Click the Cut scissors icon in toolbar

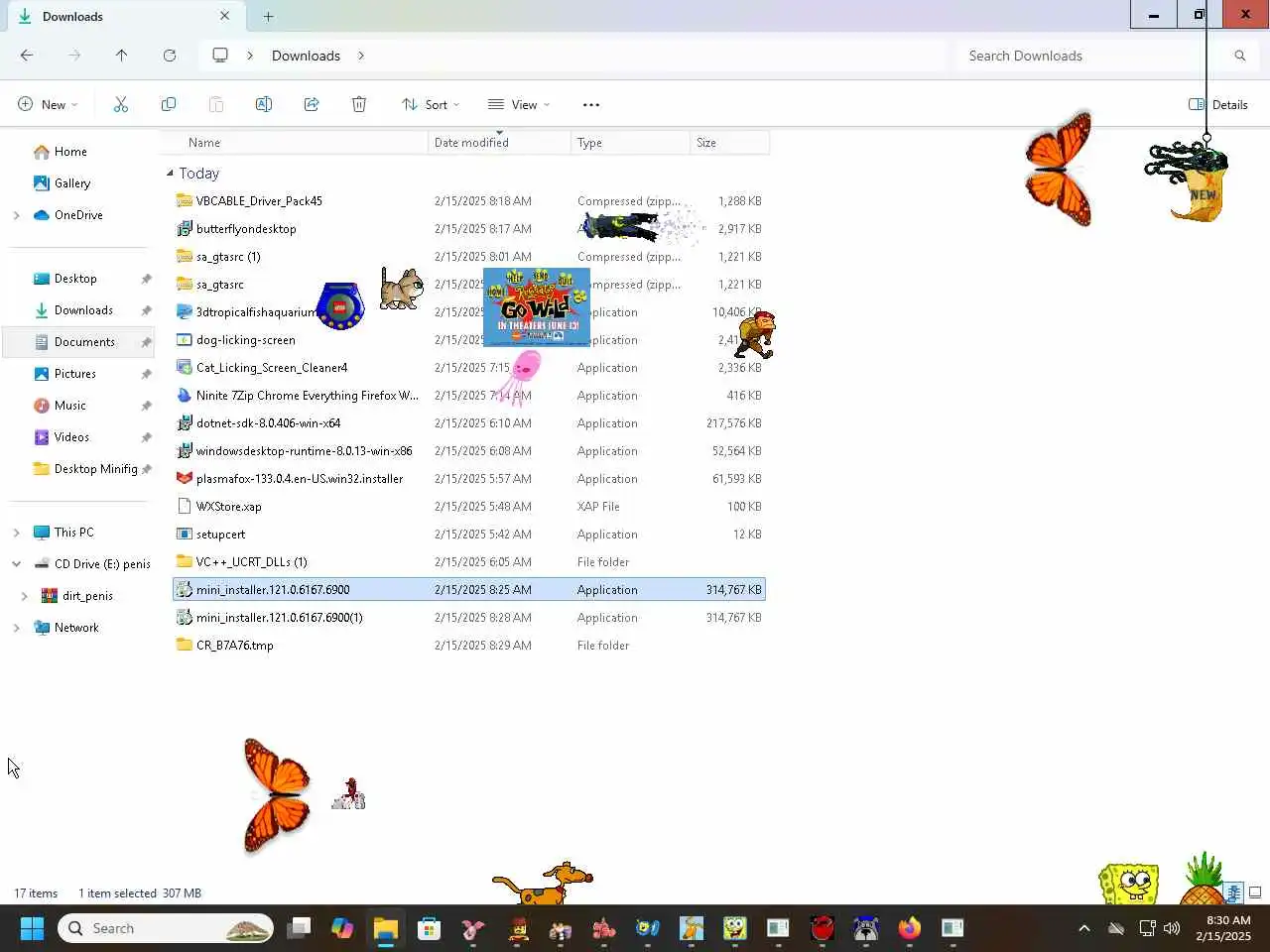click(x=121, y=104)
